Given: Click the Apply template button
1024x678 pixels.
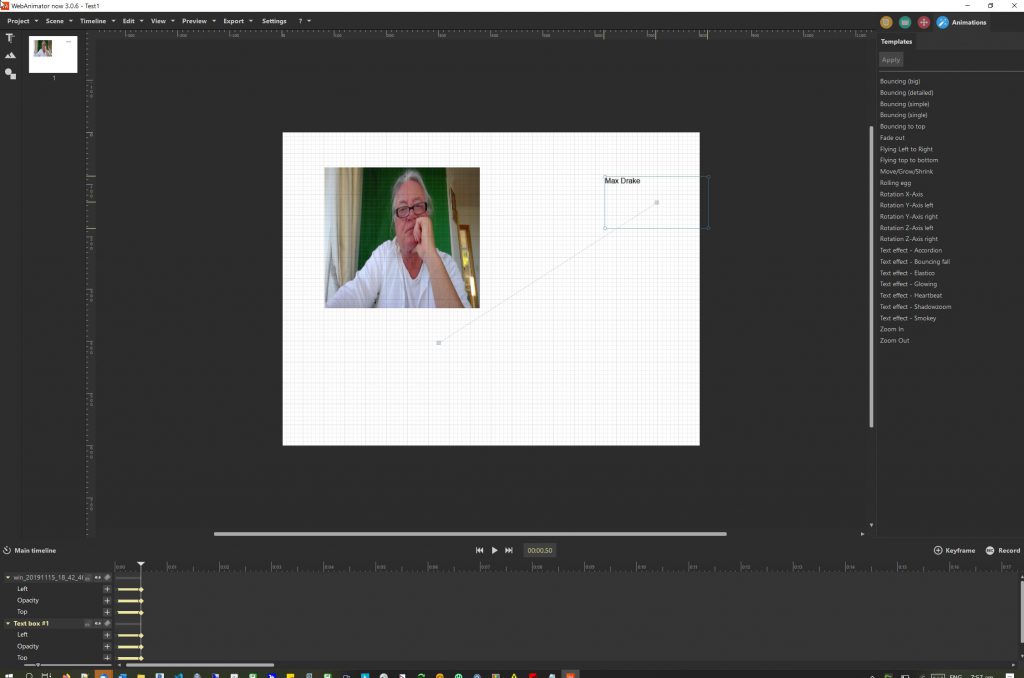Looking at the screenshot, I should (891, 60).
